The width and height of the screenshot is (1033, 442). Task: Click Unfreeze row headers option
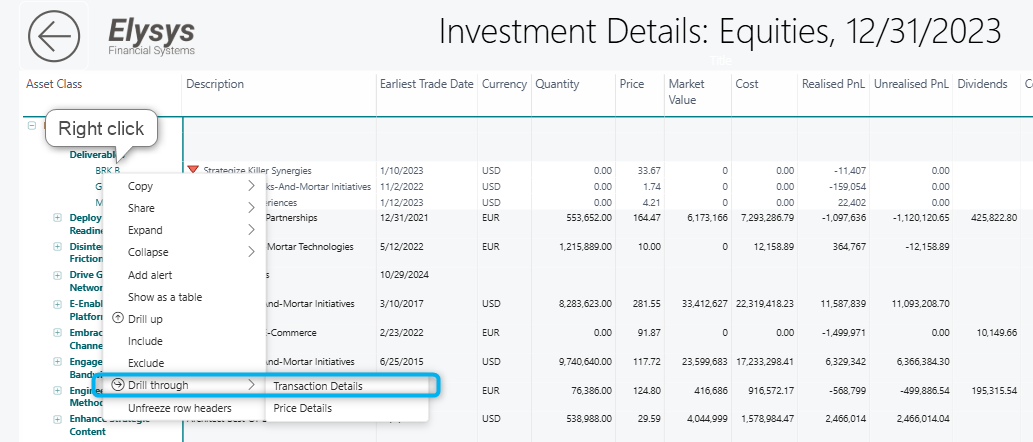click(180, 408)
